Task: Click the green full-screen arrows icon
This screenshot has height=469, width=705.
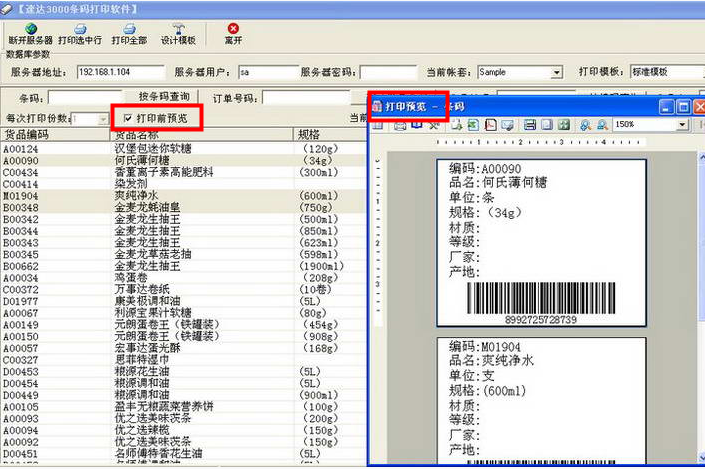Action: [564, 125]
